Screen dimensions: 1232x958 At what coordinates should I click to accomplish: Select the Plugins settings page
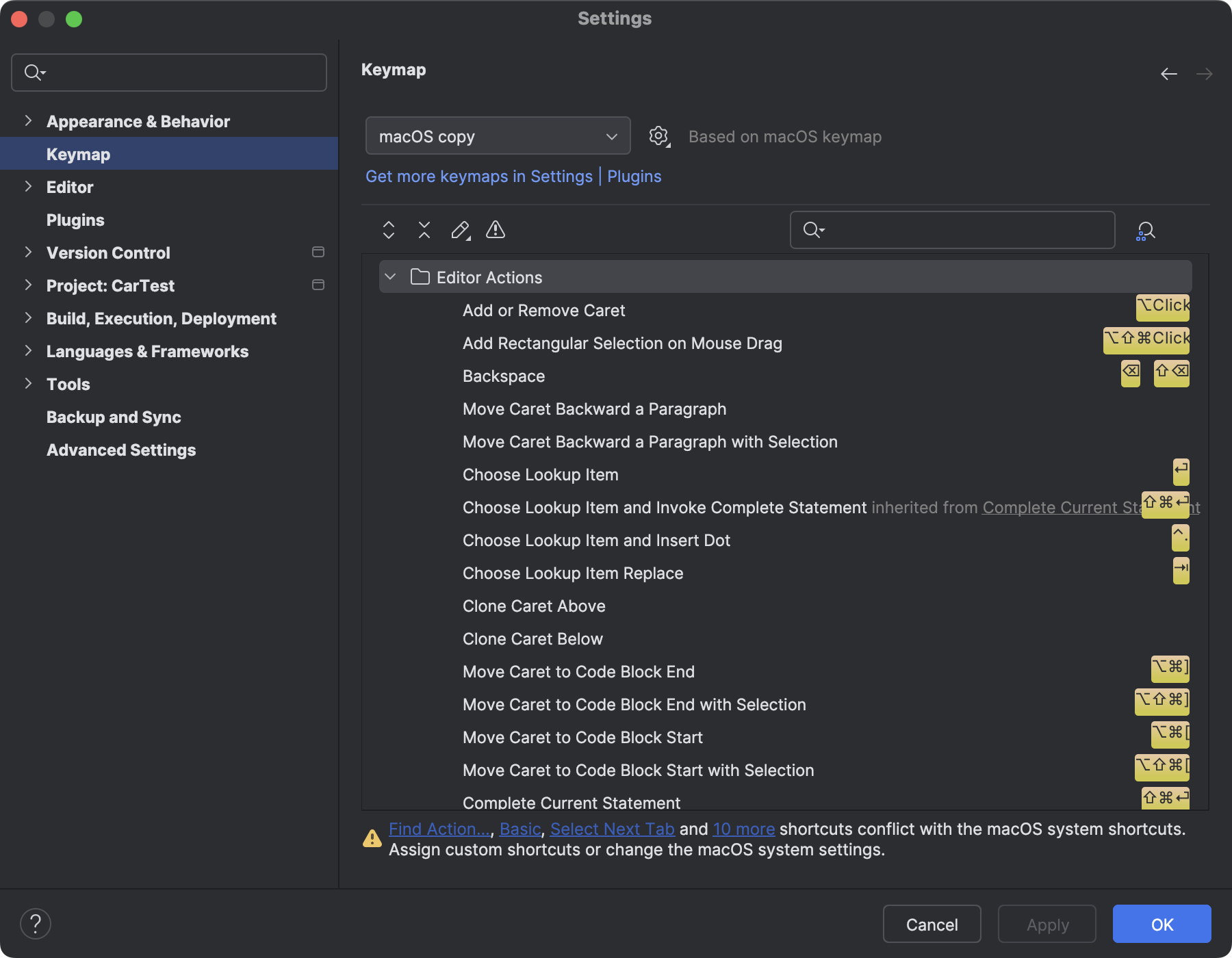coord(75,220)
